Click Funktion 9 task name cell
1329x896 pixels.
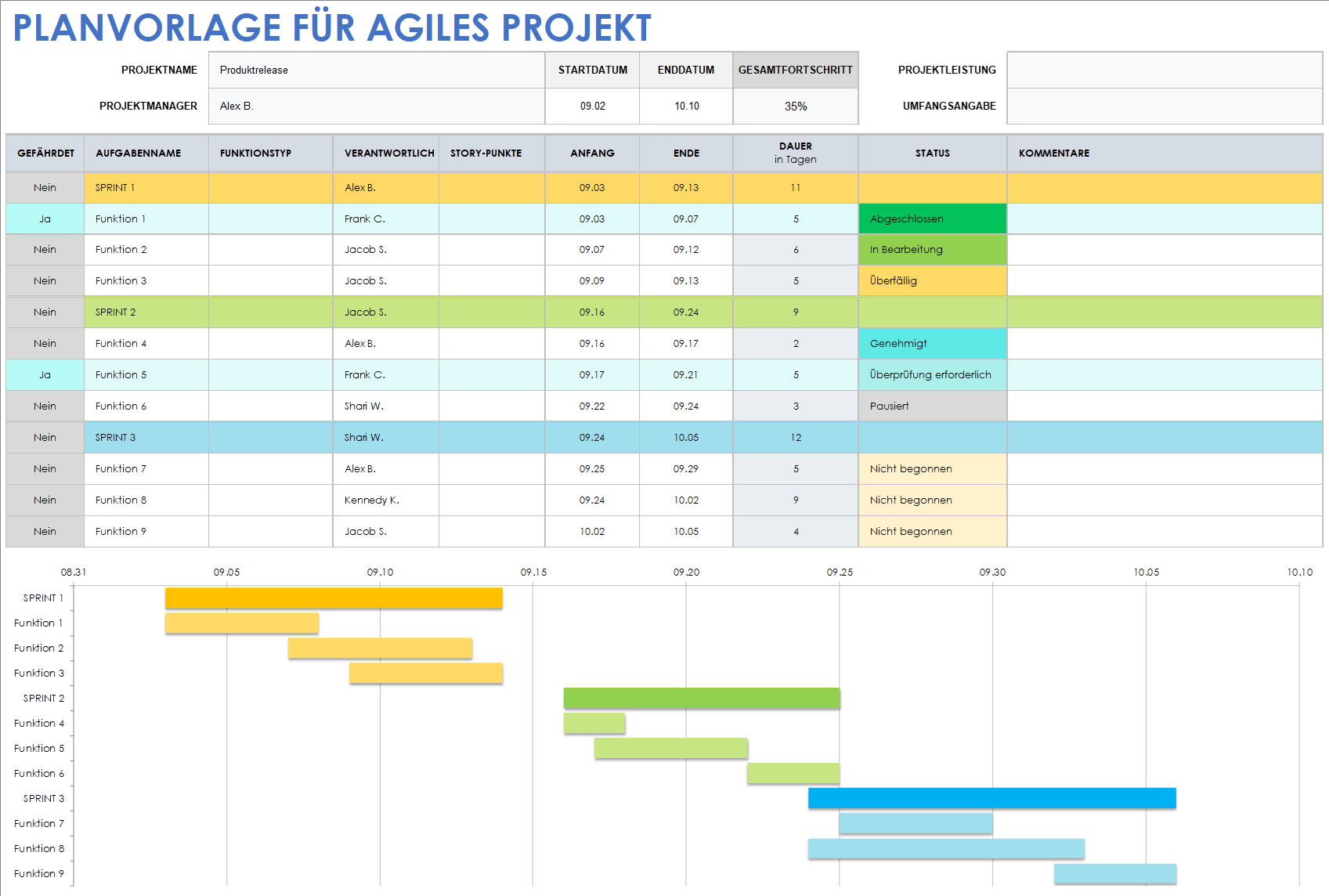tap(146, 531)
